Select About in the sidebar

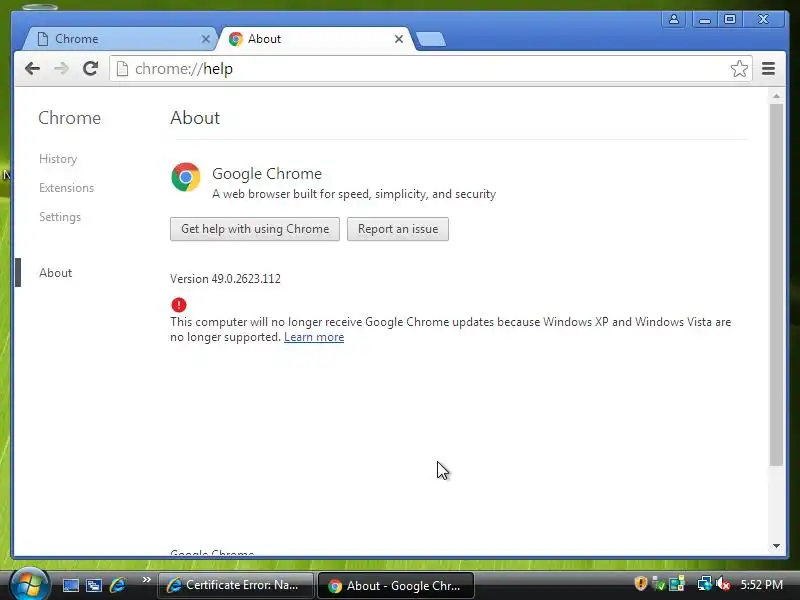56,273
